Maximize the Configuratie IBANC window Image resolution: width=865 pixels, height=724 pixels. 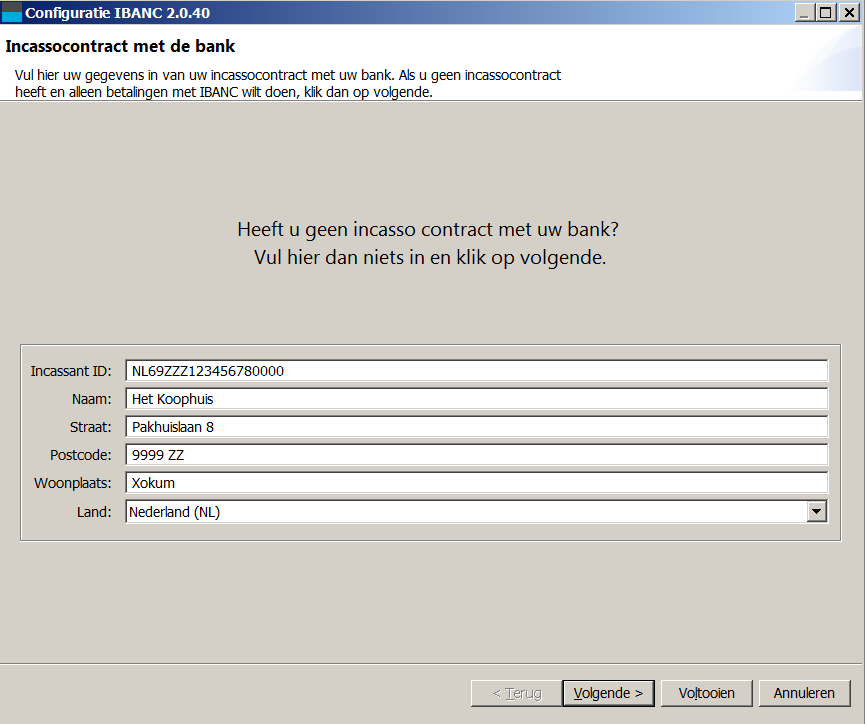[826, 13]
